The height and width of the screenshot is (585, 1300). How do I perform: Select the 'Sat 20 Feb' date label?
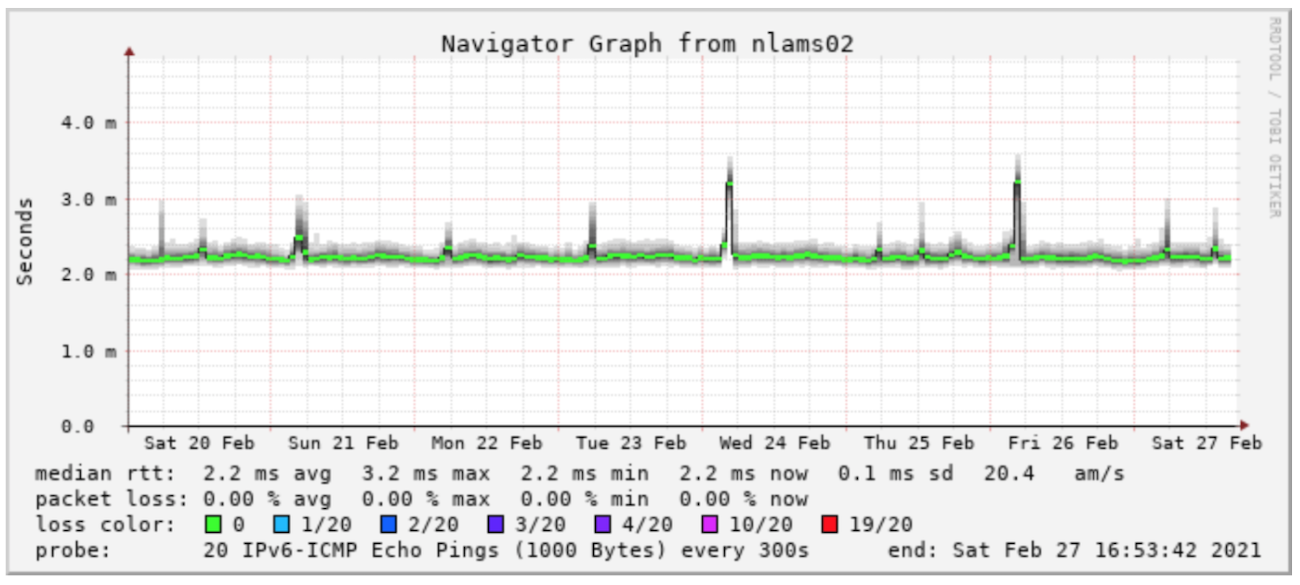(199, 443)
